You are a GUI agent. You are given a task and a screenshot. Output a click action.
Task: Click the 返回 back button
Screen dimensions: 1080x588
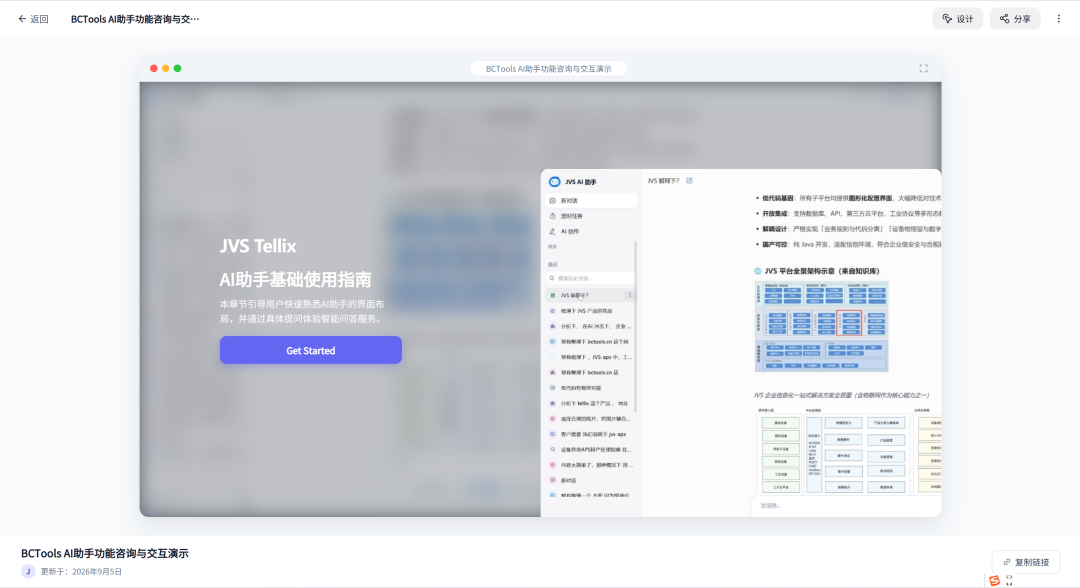(33, 19)
